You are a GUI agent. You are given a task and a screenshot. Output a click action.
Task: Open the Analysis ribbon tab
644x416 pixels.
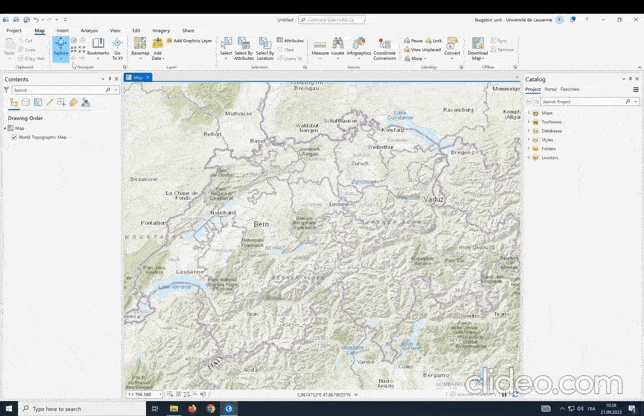[89, 30]
